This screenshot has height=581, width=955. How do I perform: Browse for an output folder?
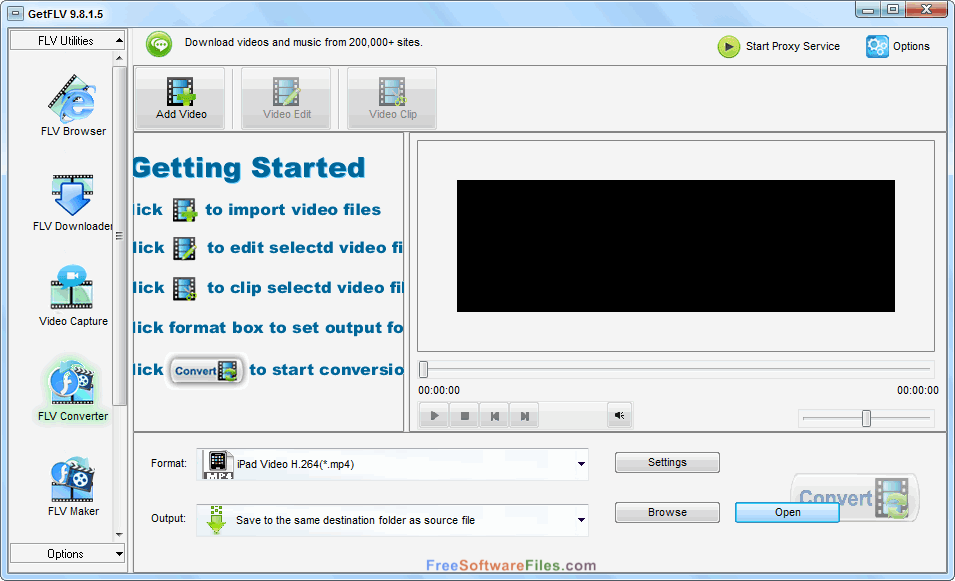(x=667, y=512)
